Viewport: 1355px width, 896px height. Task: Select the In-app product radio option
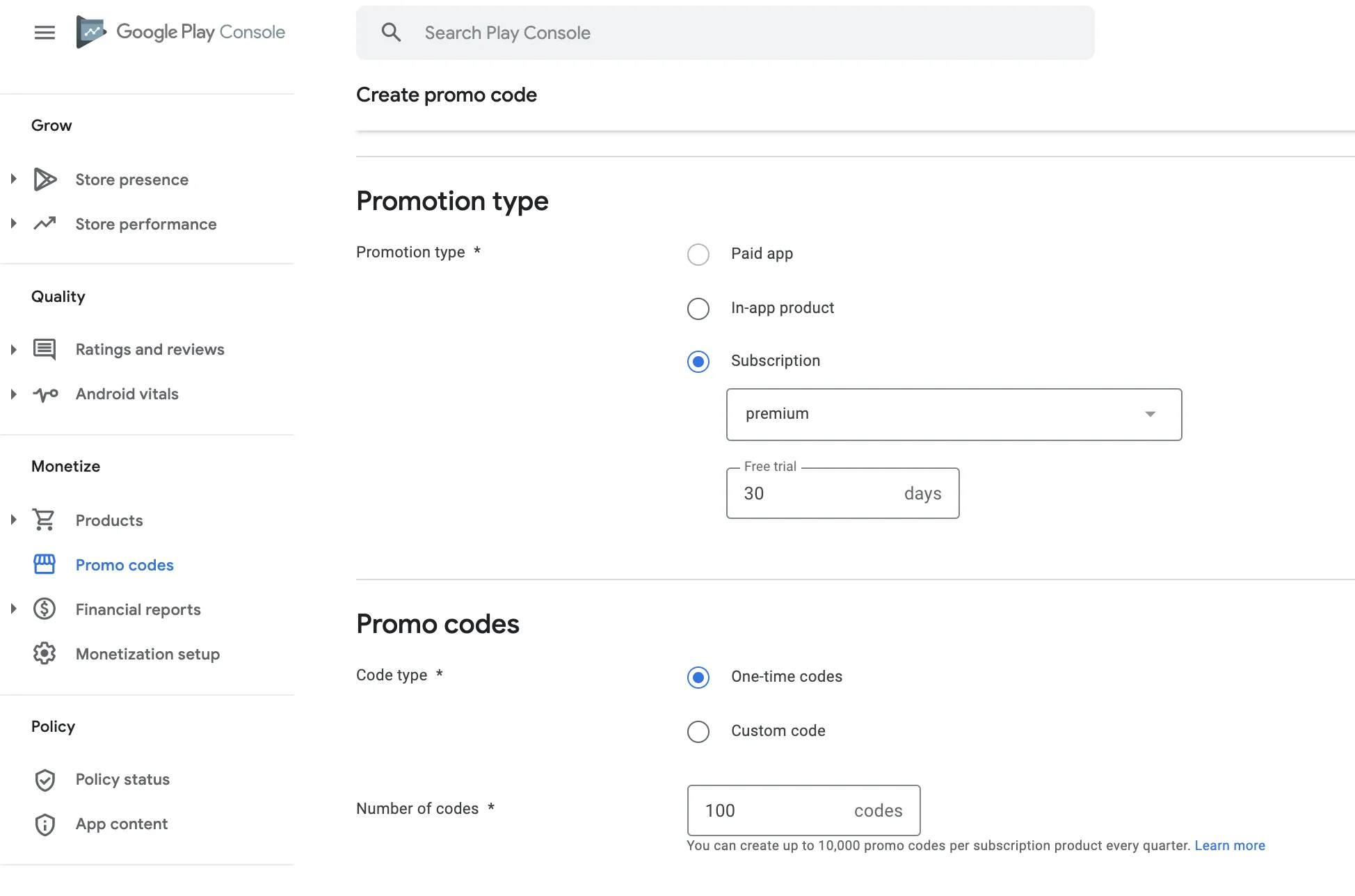click(x=698, y=309)
